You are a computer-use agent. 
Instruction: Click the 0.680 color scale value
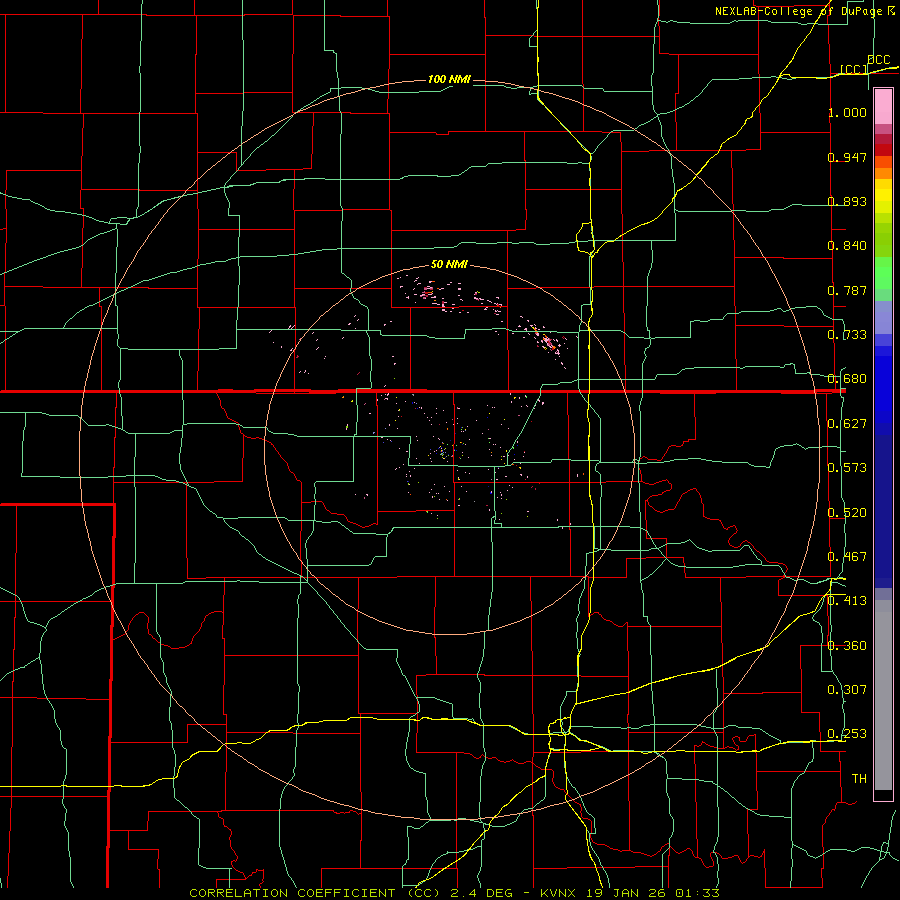point(847,379)
